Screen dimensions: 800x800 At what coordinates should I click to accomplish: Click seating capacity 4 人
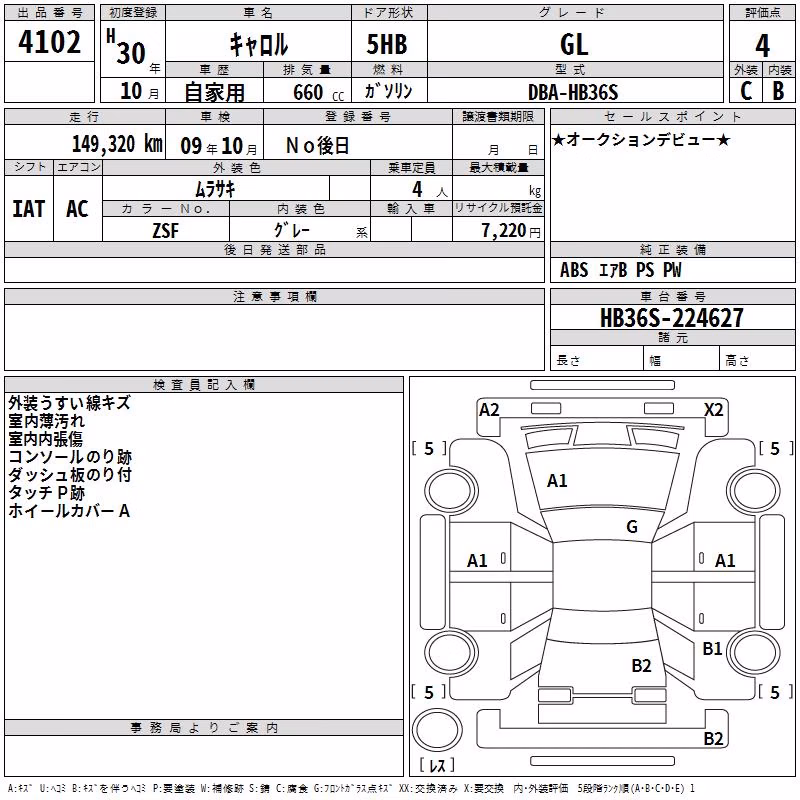click(x=430, y=190)
